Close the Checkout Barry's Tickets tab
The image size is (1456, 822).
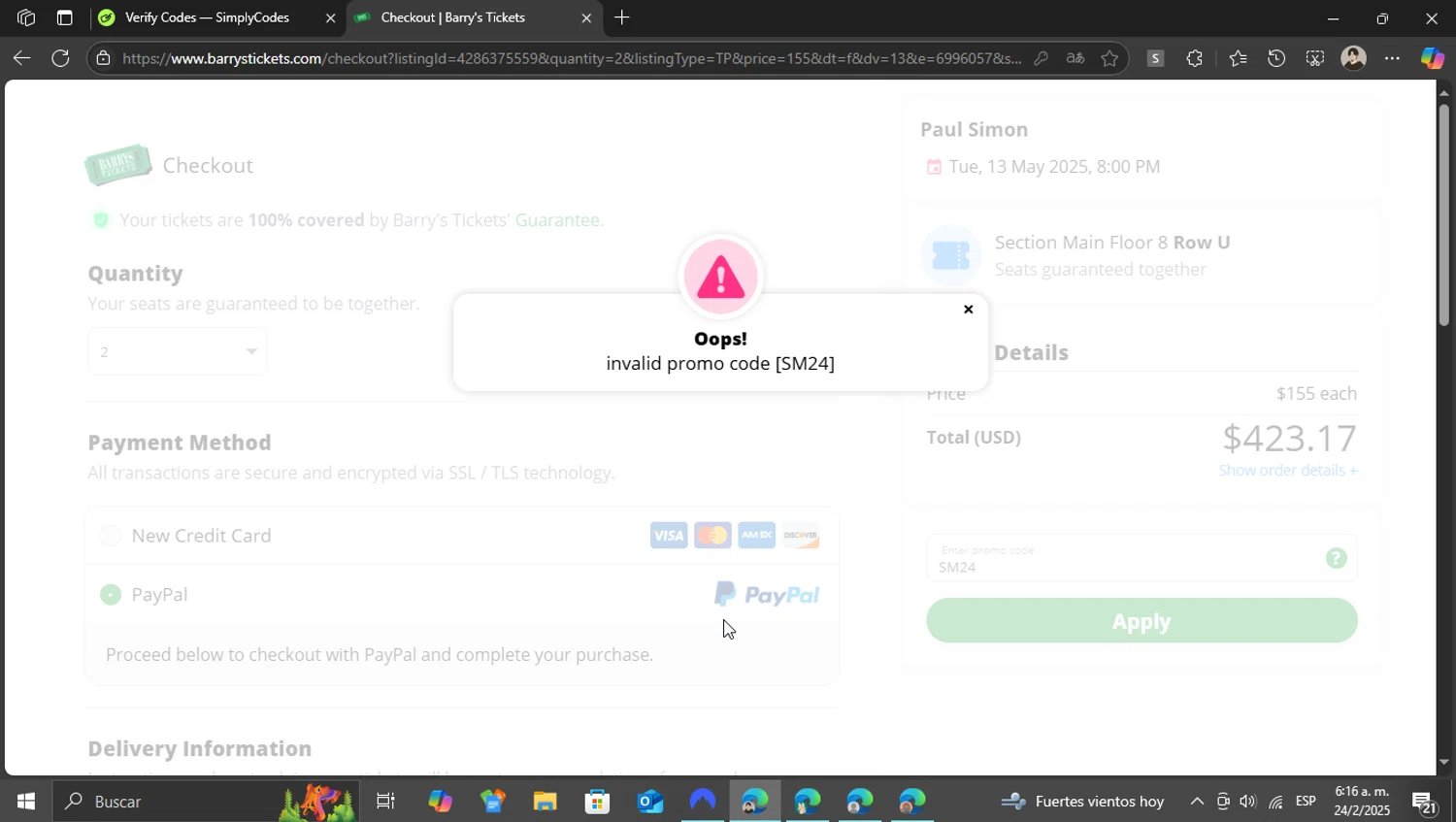click(x=586, y=18)
